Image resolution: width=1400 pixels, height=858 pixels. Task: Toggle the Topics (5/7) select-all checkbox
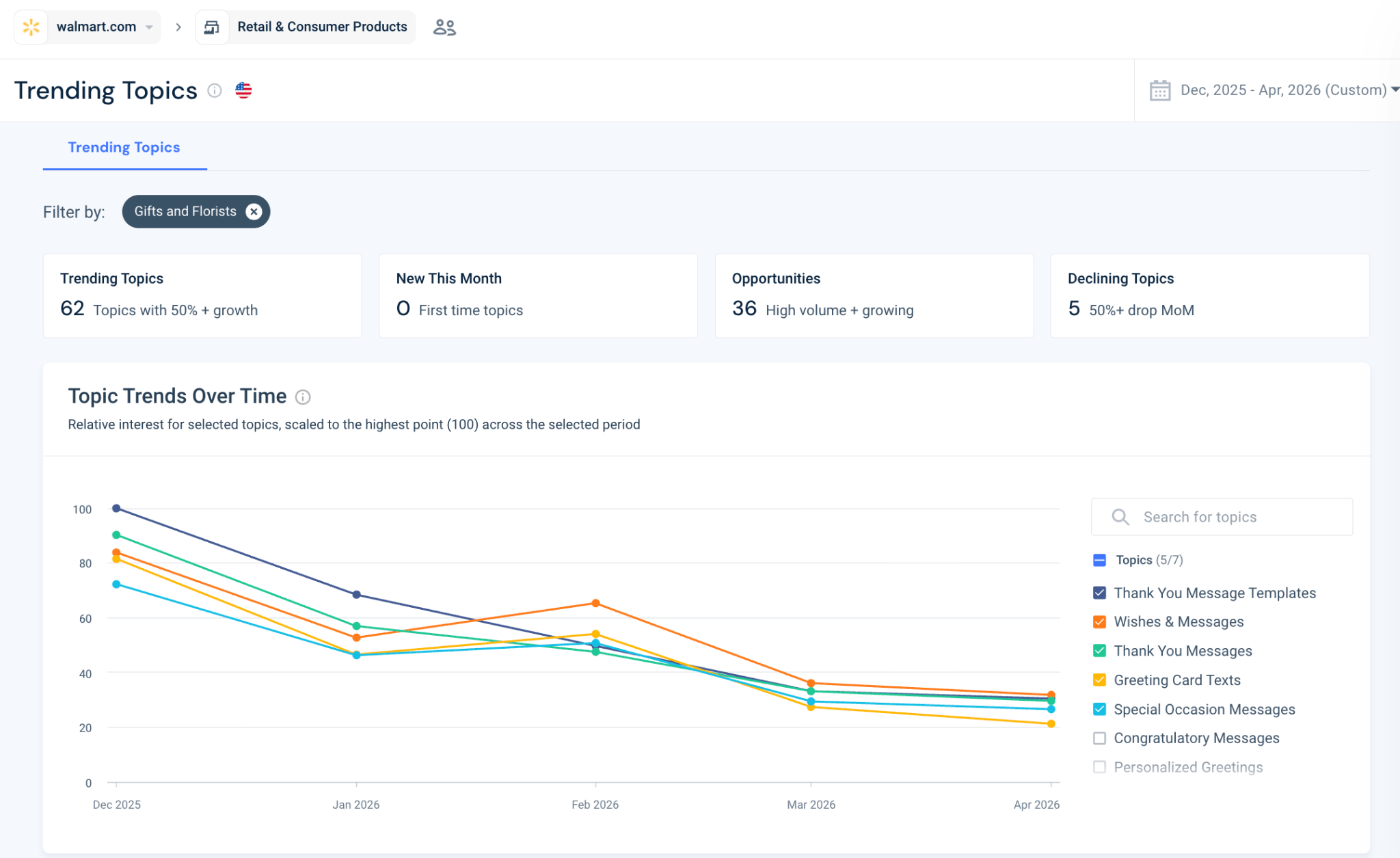1099,561
